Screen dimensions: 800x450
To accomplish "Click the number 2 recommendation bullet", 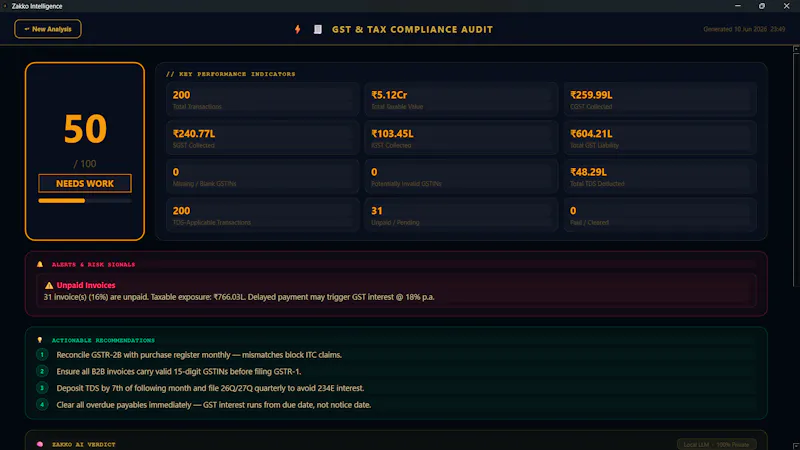I will 42,371.
